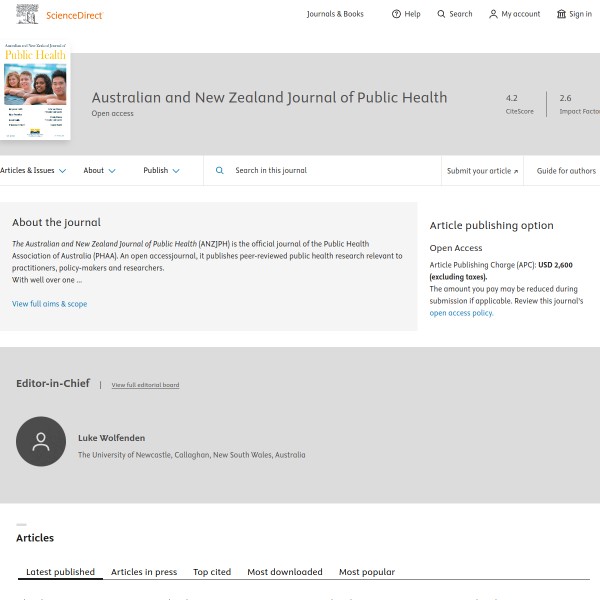
Task: Follow the open access policy link
Action: pos(461,313)
